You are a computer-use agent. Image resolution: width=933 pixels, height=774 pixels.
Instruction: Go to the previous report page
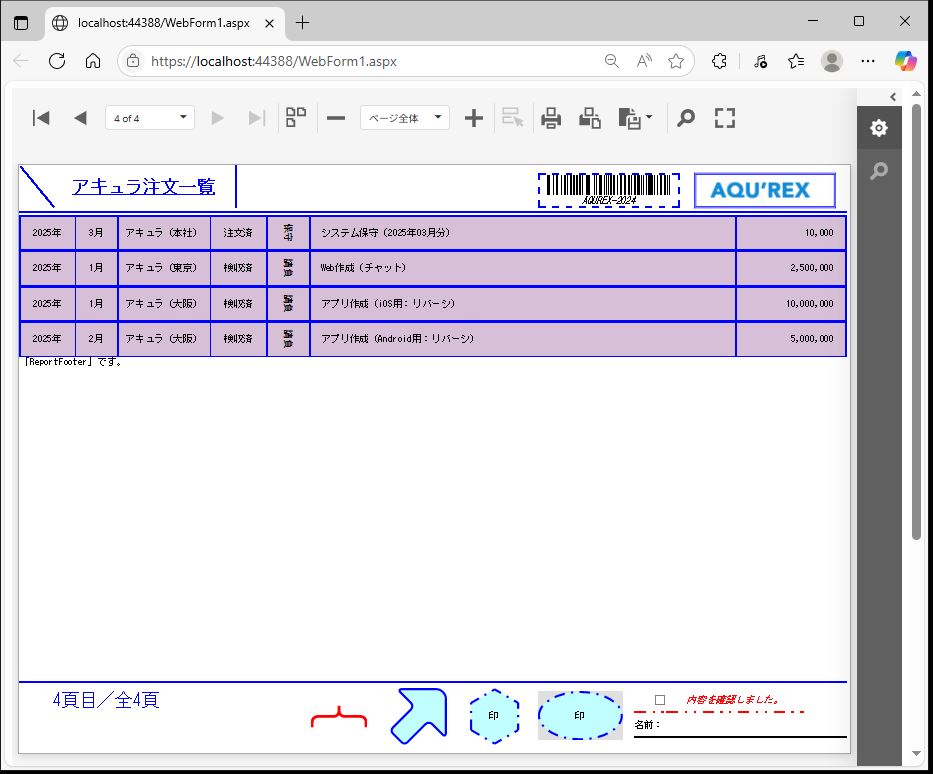coord(80,118)
